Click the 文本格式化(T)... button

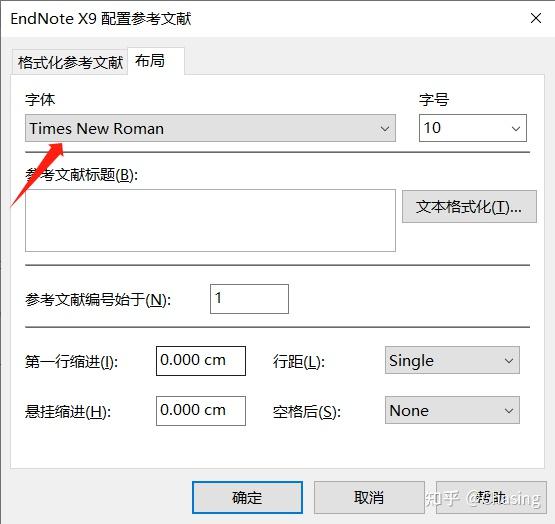click(x=469, y=207)
